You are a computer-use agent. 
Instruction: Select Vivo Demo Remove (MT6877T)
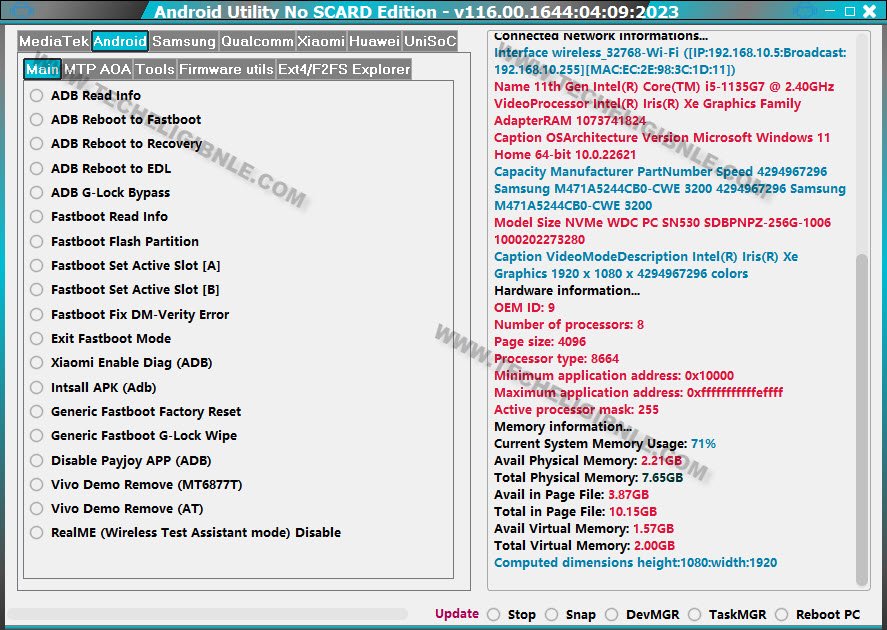pyautogui.click(x=37, y=485)
